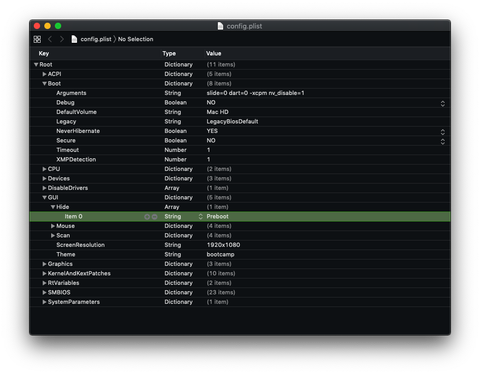Open the type popup for Item 0
Viewport: 480px width, 374px height.
tap(200, 217)
